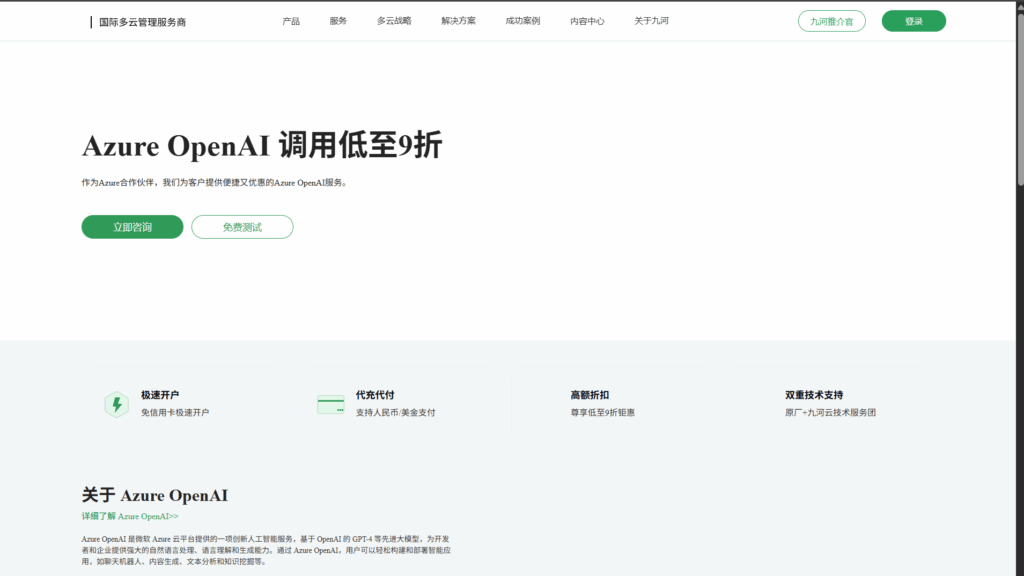The height and width of the screenshot is (576, 1024).
Task: Click the 国际多云管理服务商 header text
Action: point(142,22)
